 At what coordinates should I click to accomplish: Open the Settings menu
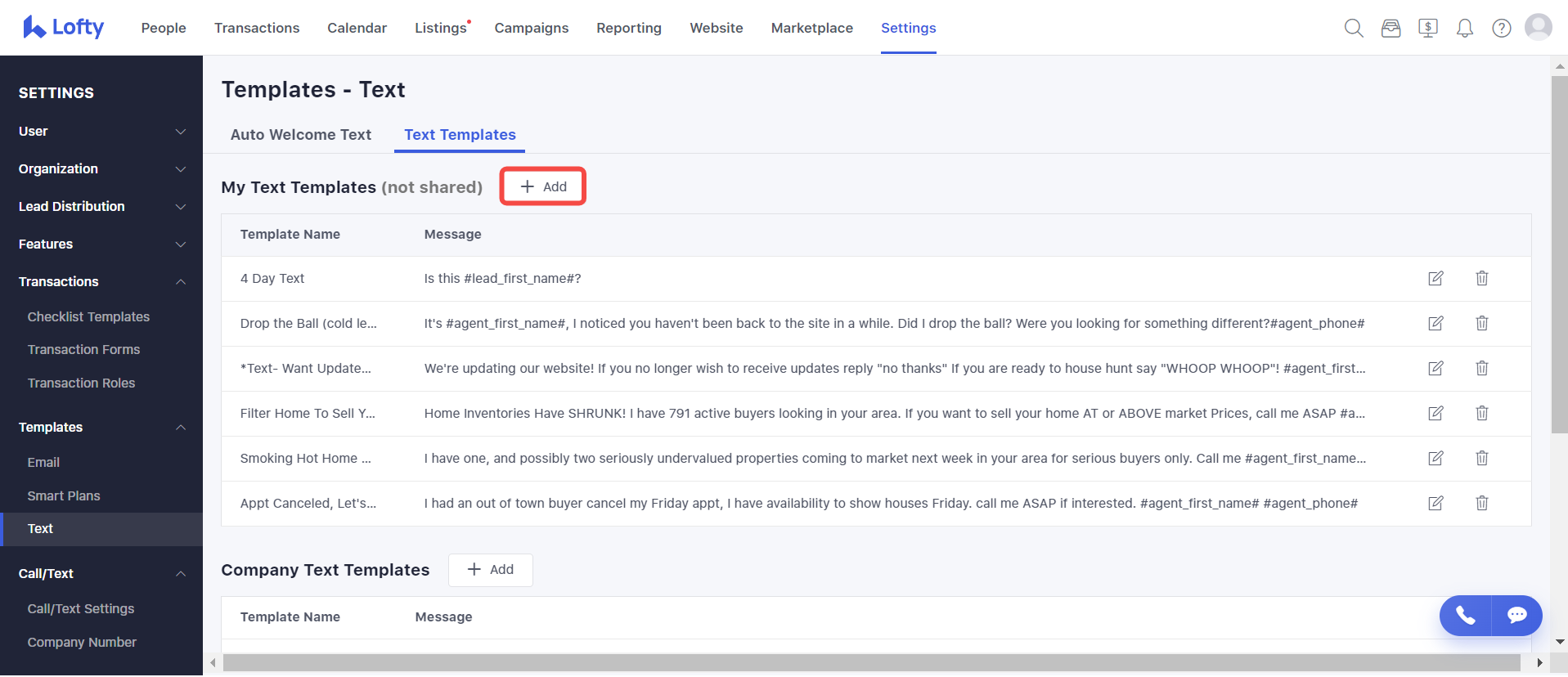tap(909, 28)
